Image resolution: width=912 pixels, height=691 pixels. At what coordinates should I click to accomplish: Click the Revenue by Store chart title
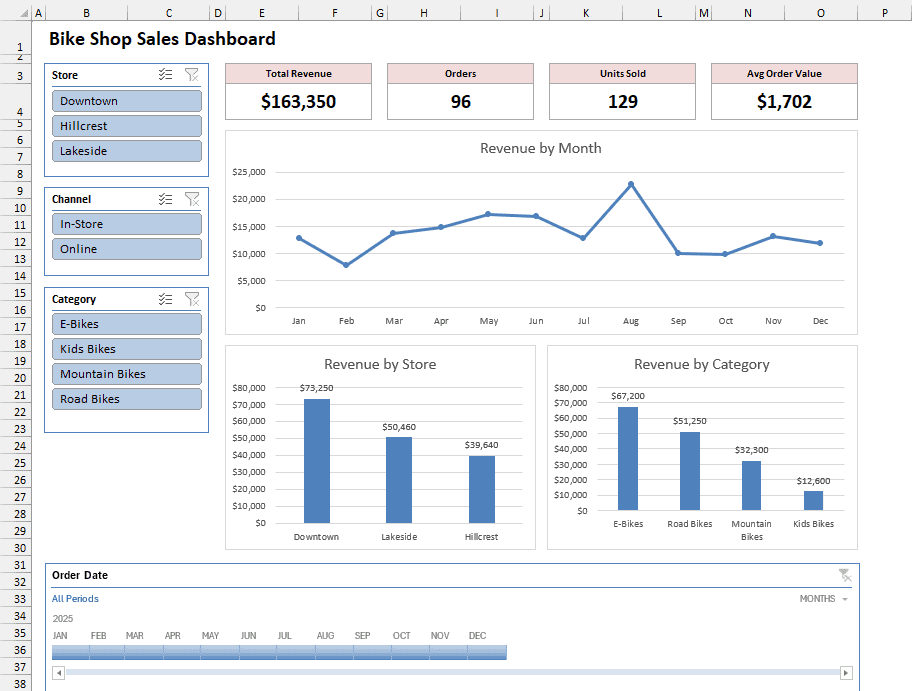(x=380, y=364)
